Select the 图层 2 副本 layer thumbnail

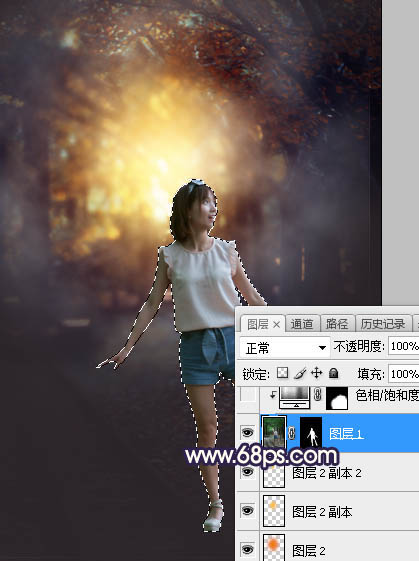point(274,511)
